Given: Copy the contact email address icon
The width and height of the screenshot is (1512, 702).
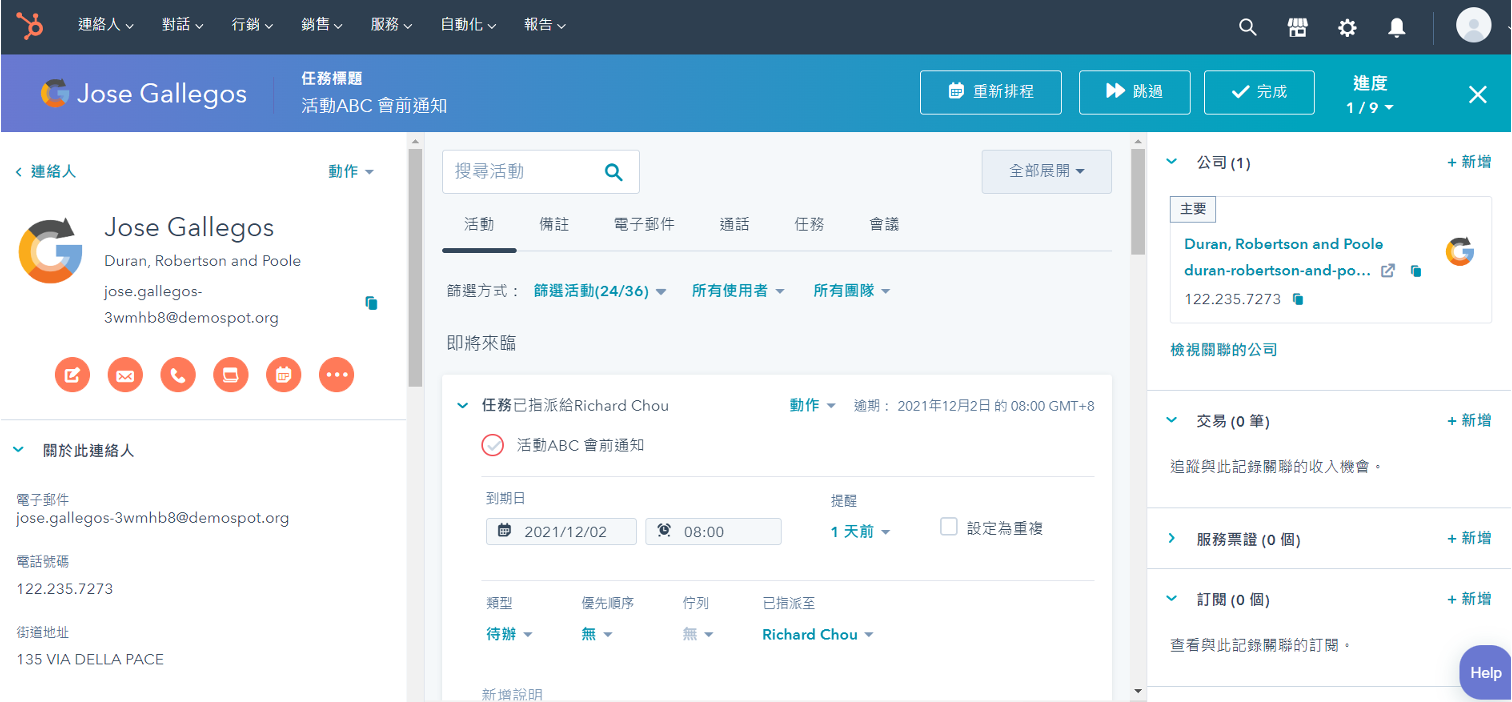Looking at the screenshot, I should point(372,303).
